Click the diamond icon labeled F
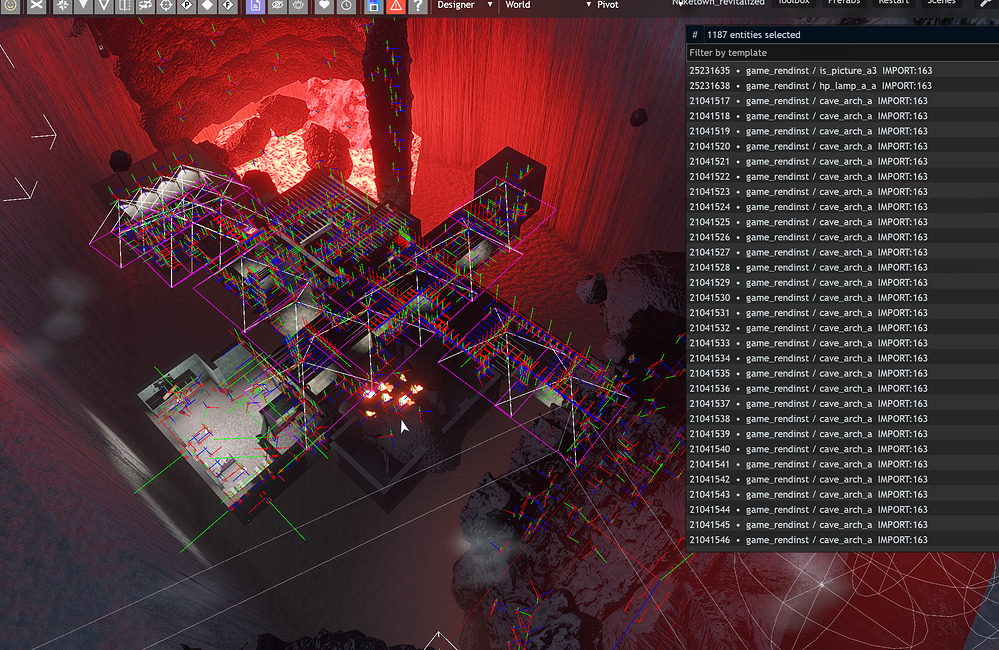 click(x=228, y=5)
